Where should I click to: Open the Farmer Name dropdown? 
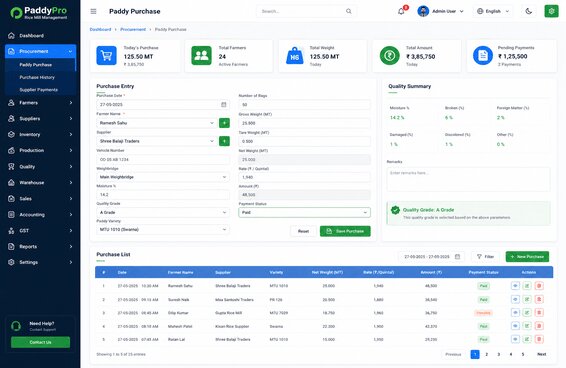tap(157, 123)
